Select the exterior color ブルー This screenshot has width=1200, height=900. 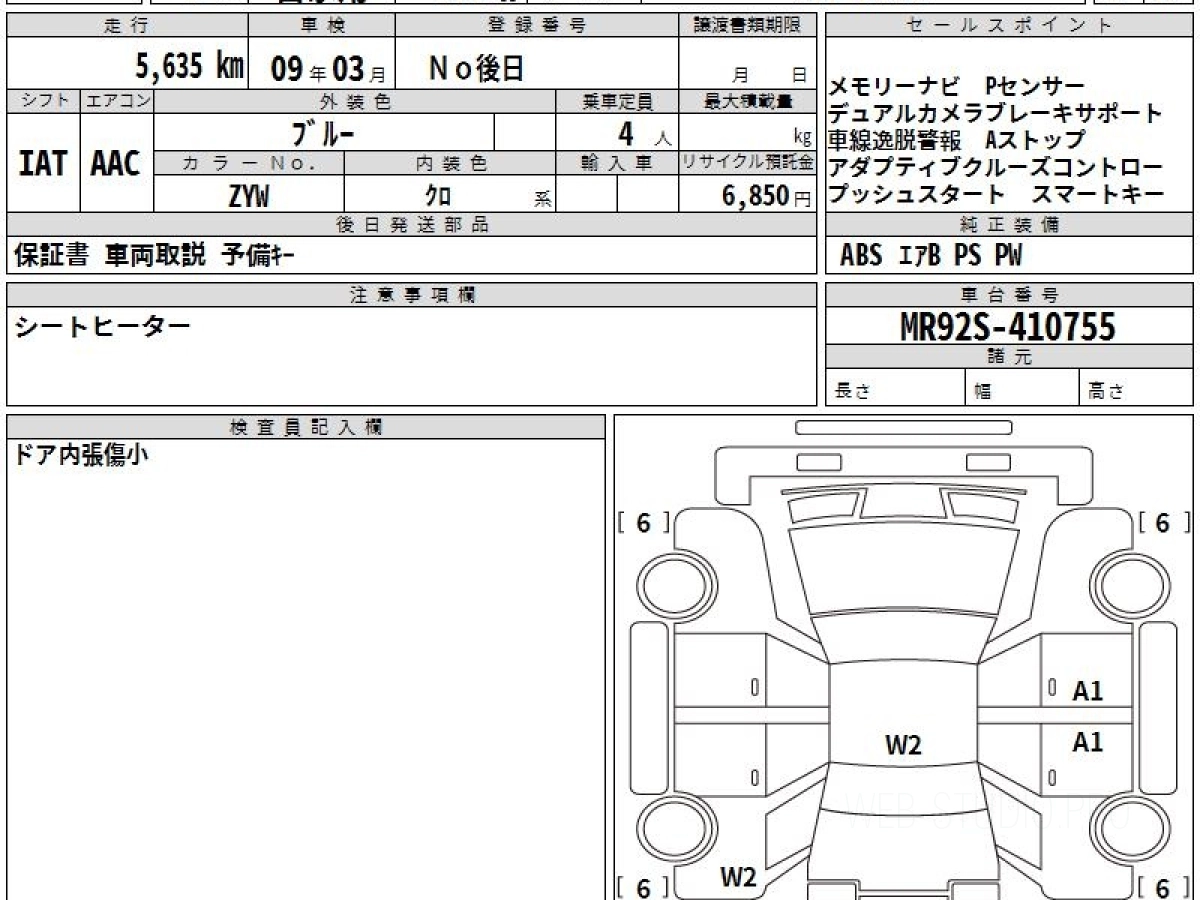[x=323, y=132]
